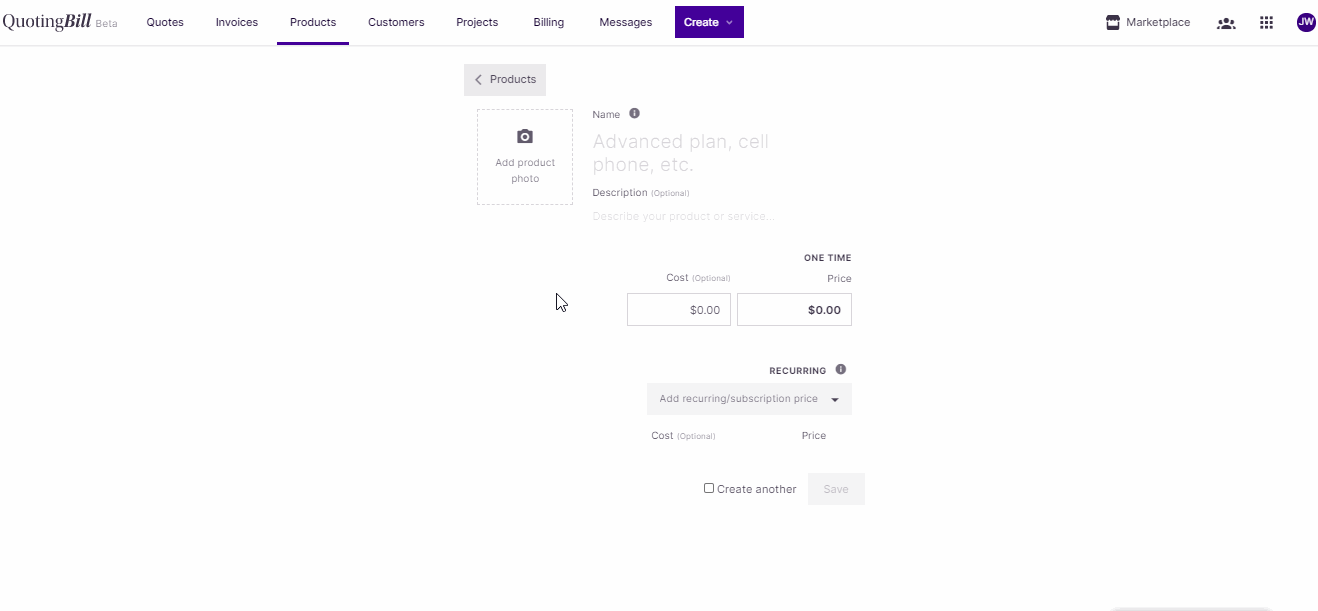The image size is (1318, 611).
Task: Open the Marketplace link
Action: 1148,22
